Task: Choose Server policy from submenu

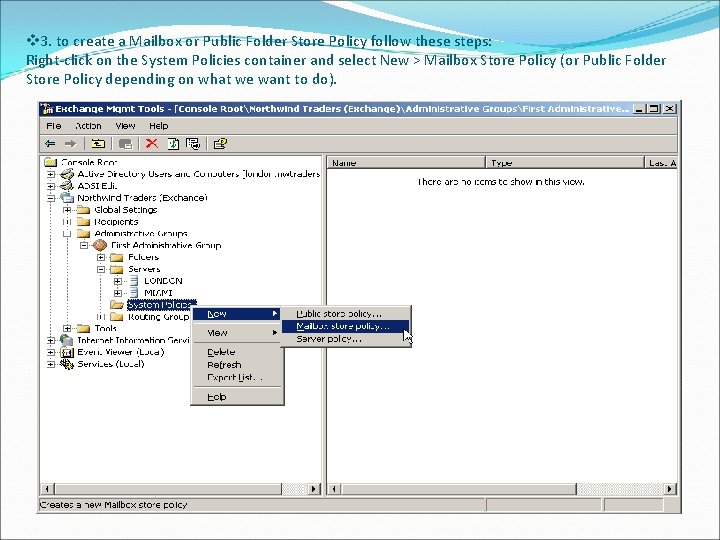Action: [x=345, y=339]
